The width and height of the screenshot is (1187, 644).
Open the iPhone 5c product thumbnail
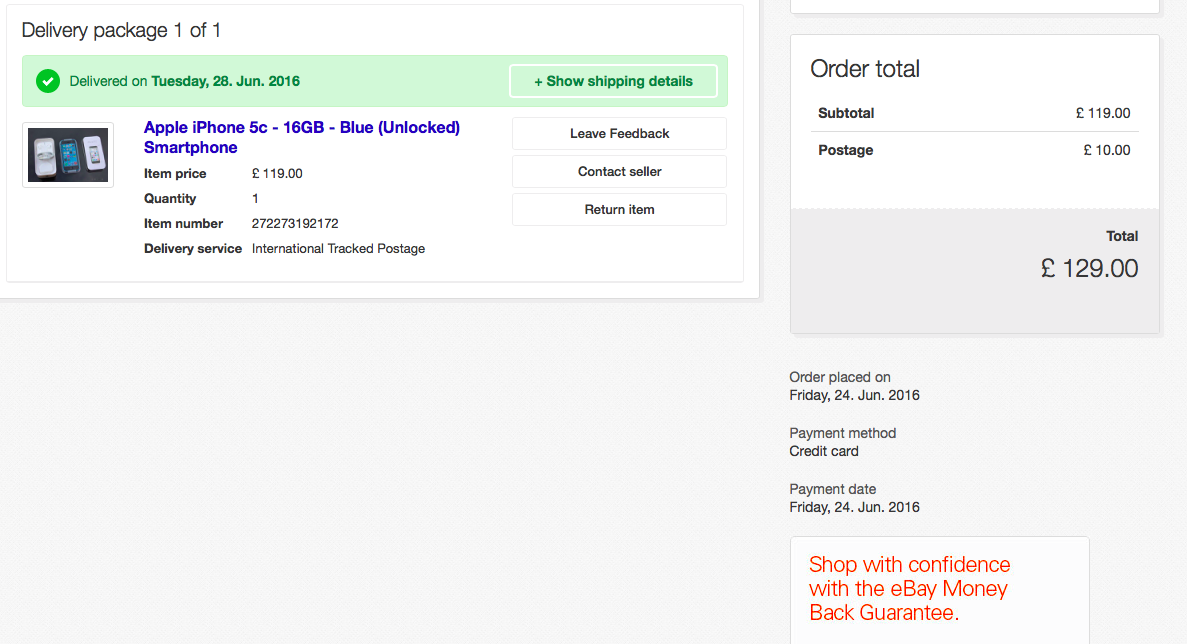point(68,155)
